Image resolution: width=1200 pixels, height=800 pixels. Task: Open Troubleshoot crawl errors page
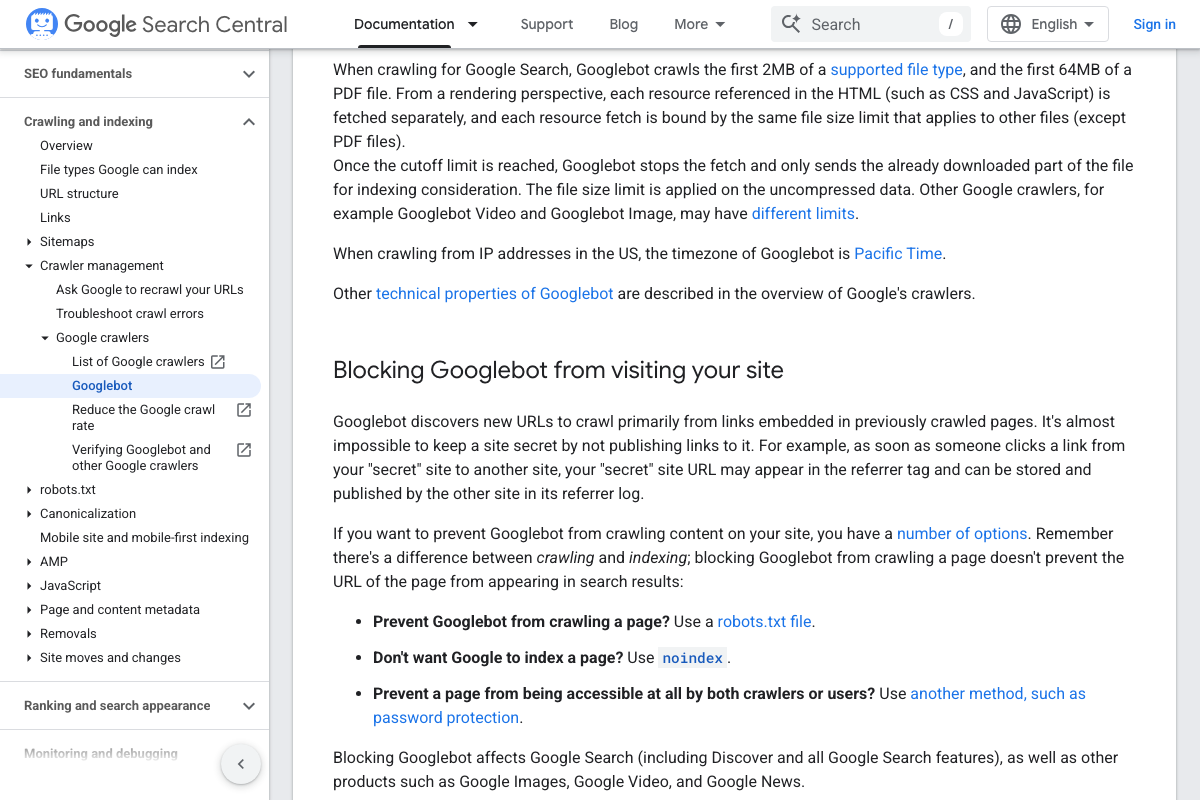click(130, 314)
